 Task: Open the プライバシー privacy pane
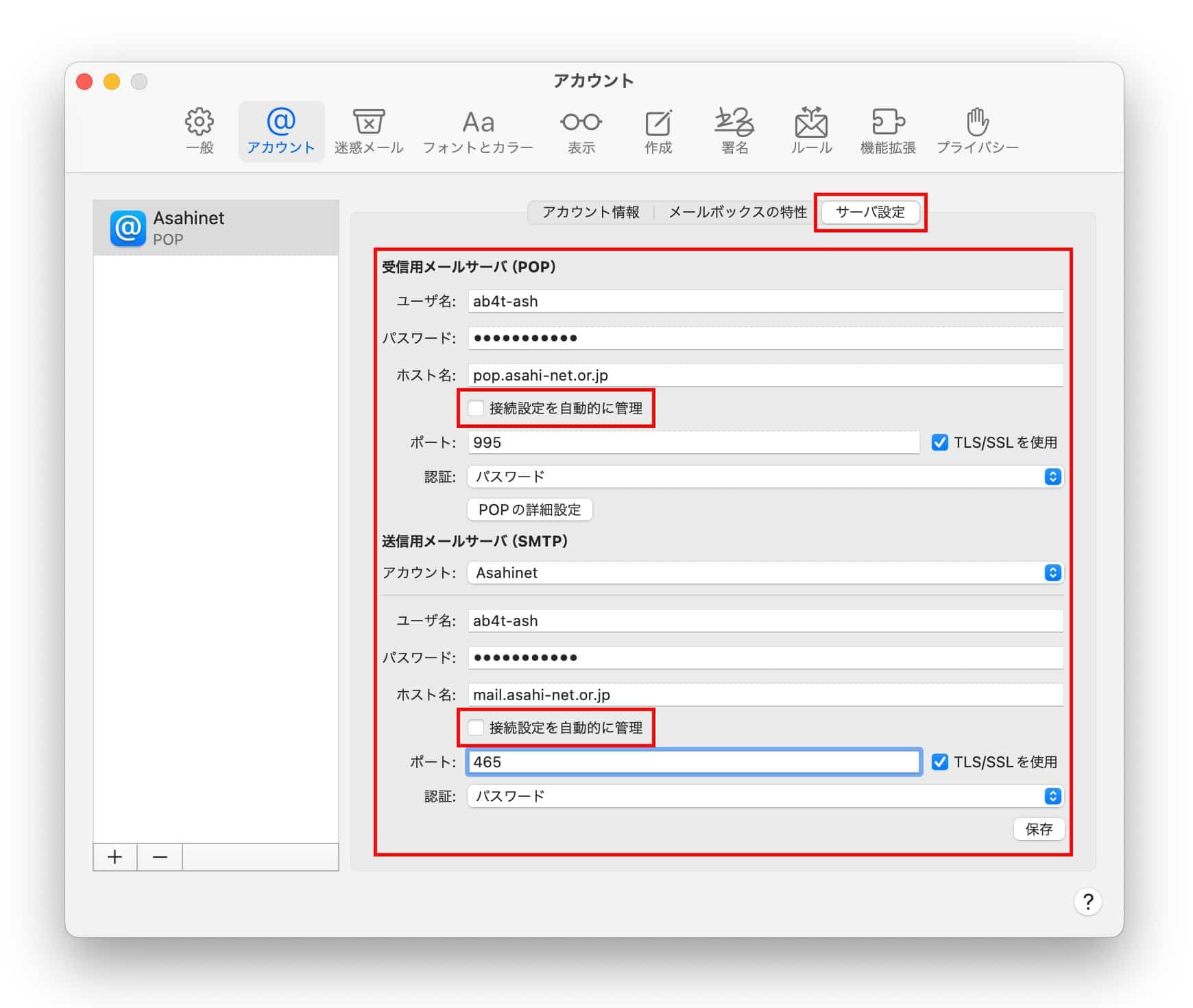[978, 131]
